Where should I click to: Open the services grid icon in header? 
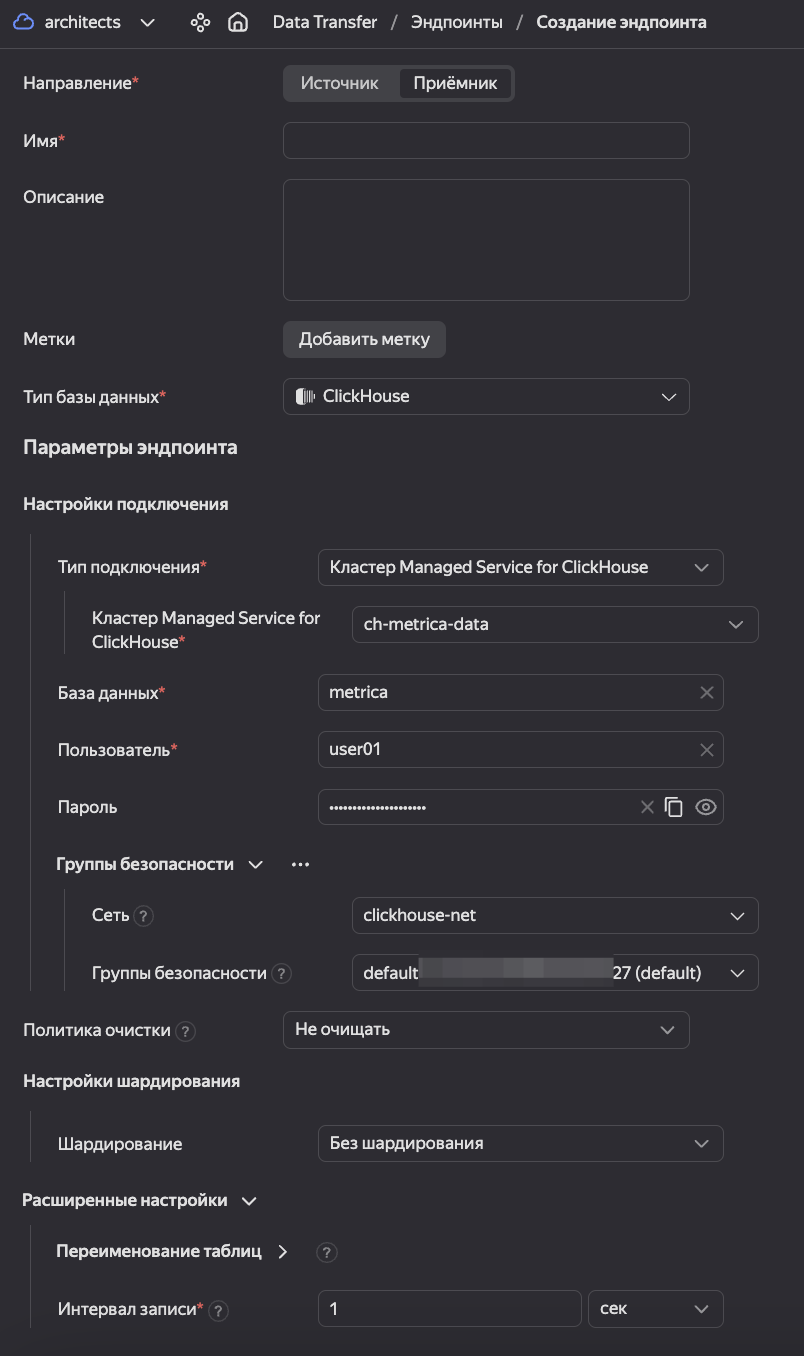click(x=201, y=22)
